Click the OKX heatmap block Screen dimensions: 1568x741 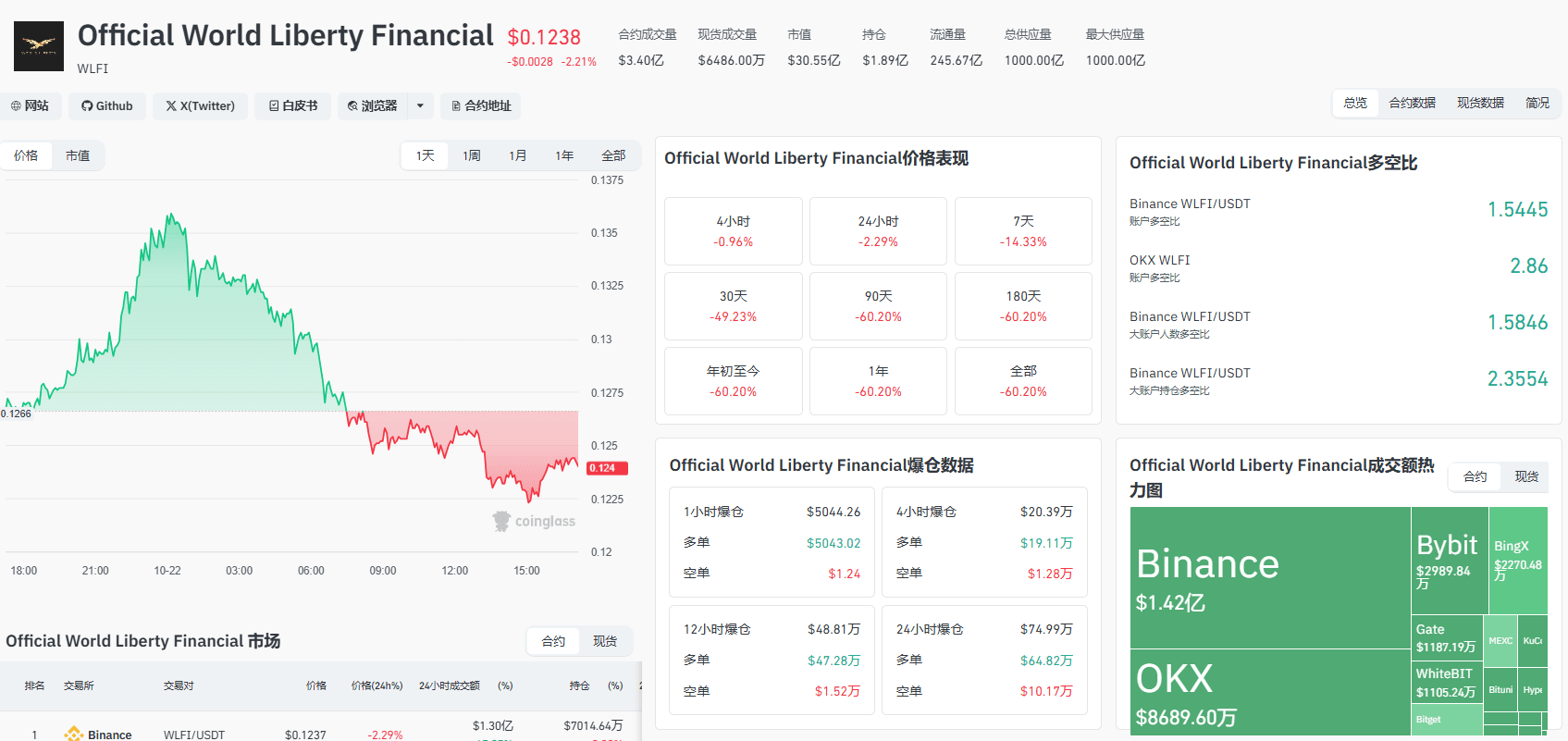[x=1270, y=692]
